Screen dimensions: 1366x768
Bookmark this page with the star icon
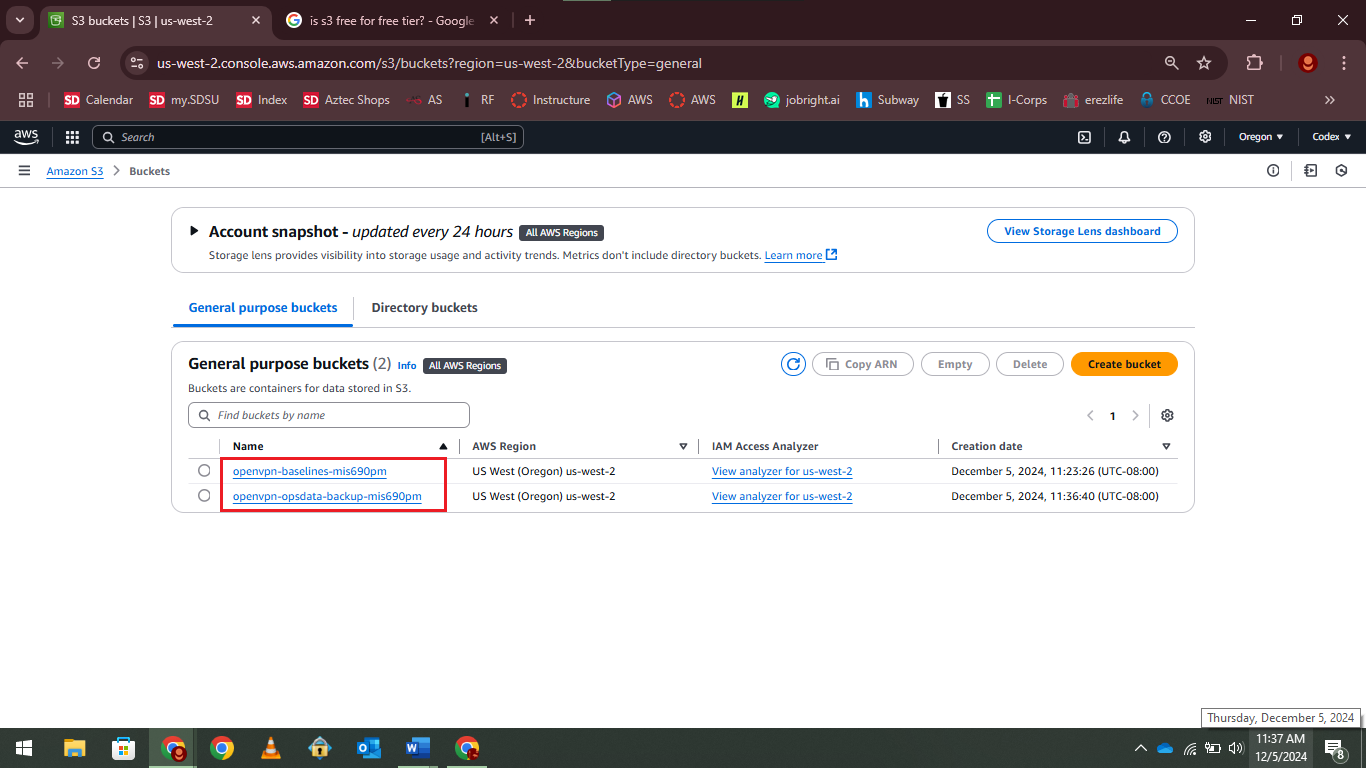[x=1204, y=63]
